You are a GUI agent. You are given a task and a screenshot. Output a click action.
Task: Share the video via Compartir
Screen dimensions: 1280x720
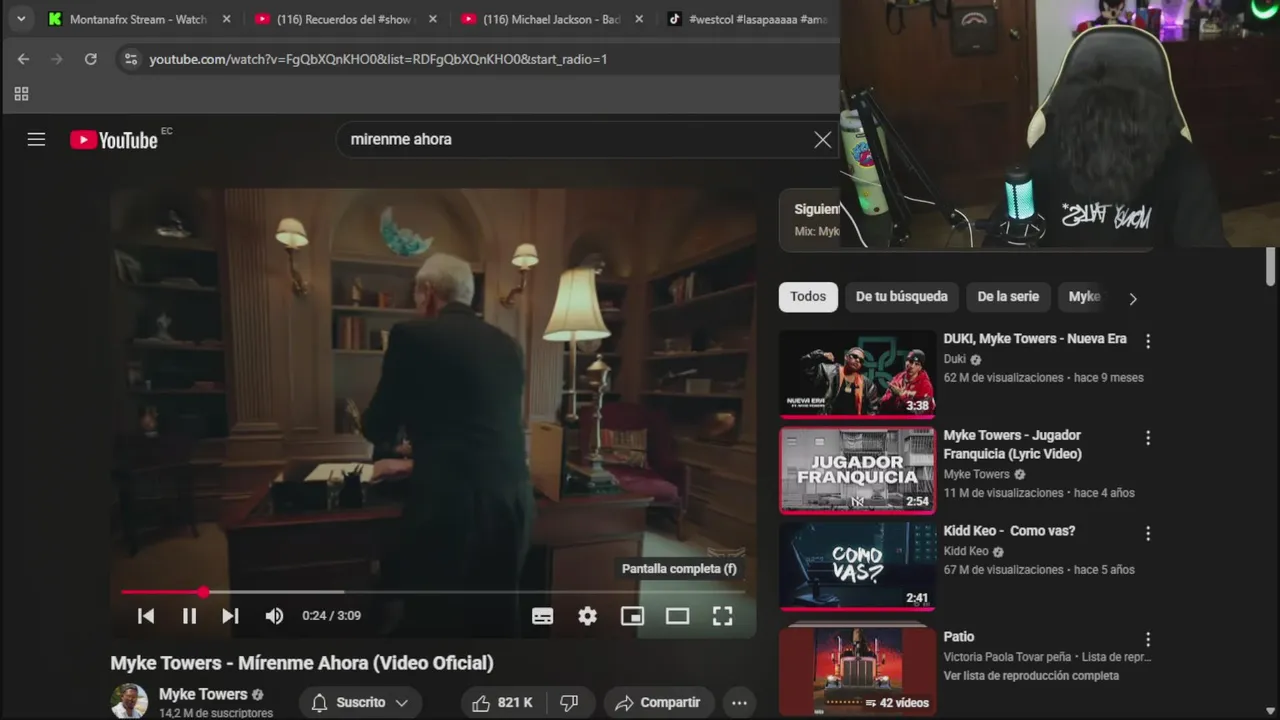658,703
